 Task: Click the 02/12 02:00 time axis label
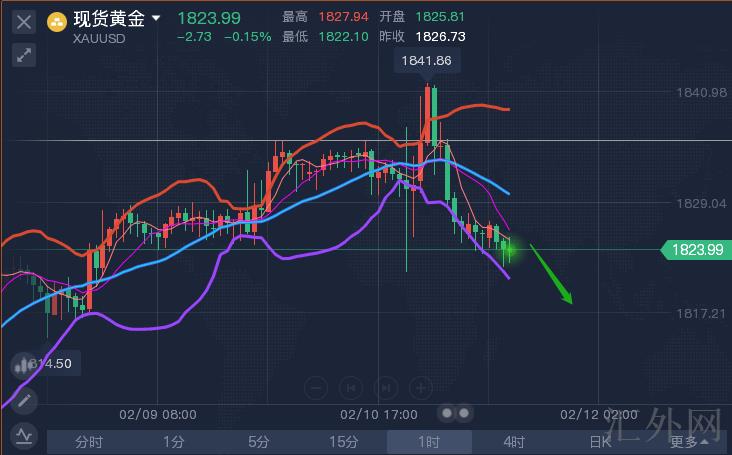coord(599,414)
